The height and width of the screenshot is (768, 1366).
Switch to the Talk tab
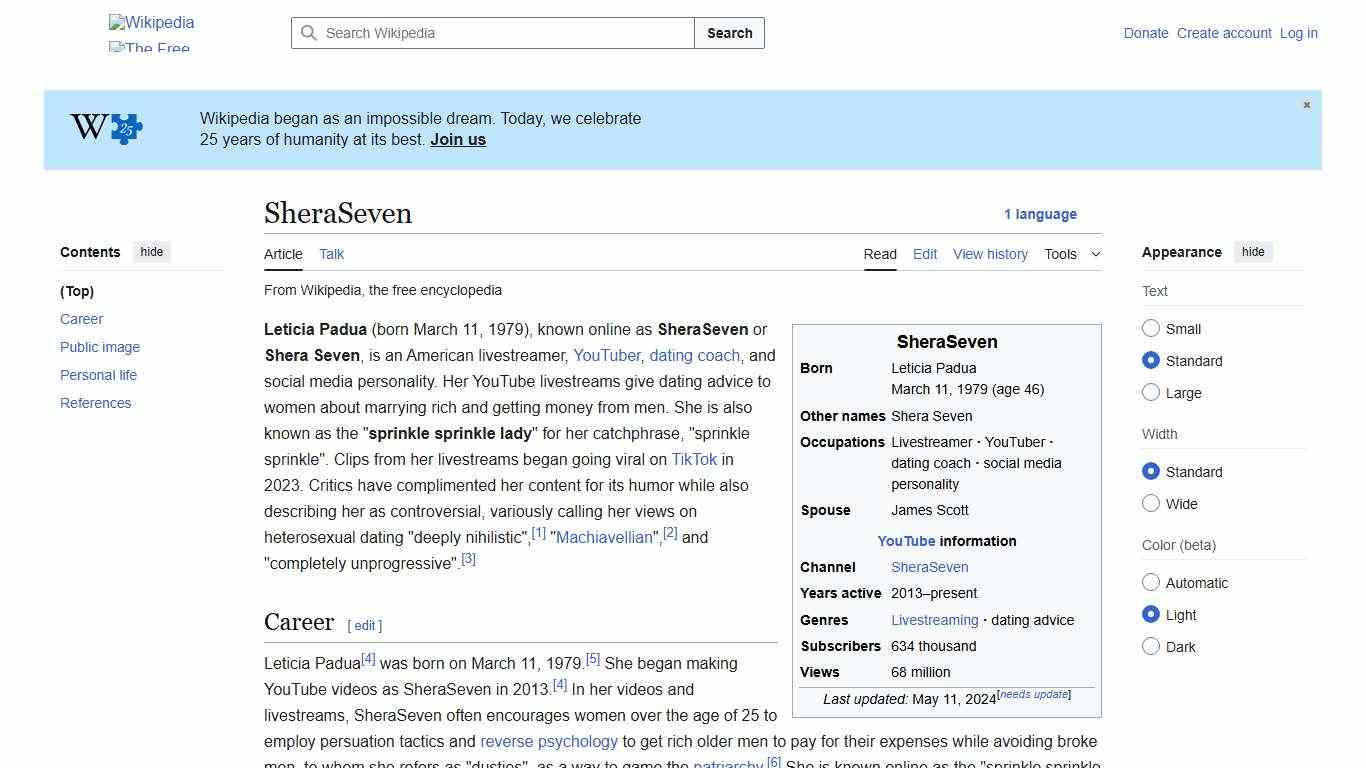(x=331, y=254)
